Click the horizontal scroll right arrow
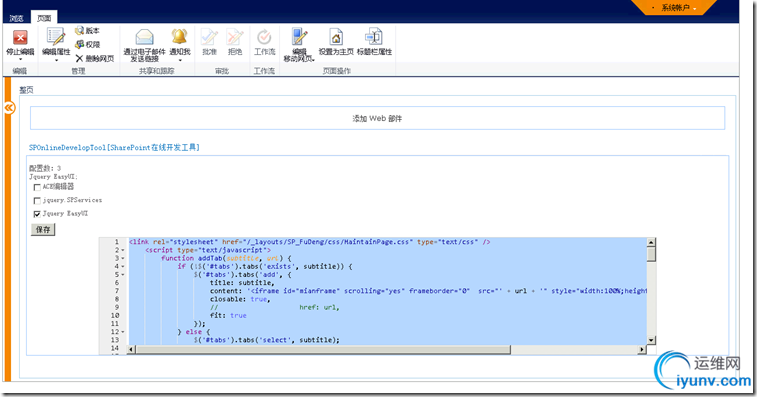Screen dimensions: 757x397 [642, 350]
